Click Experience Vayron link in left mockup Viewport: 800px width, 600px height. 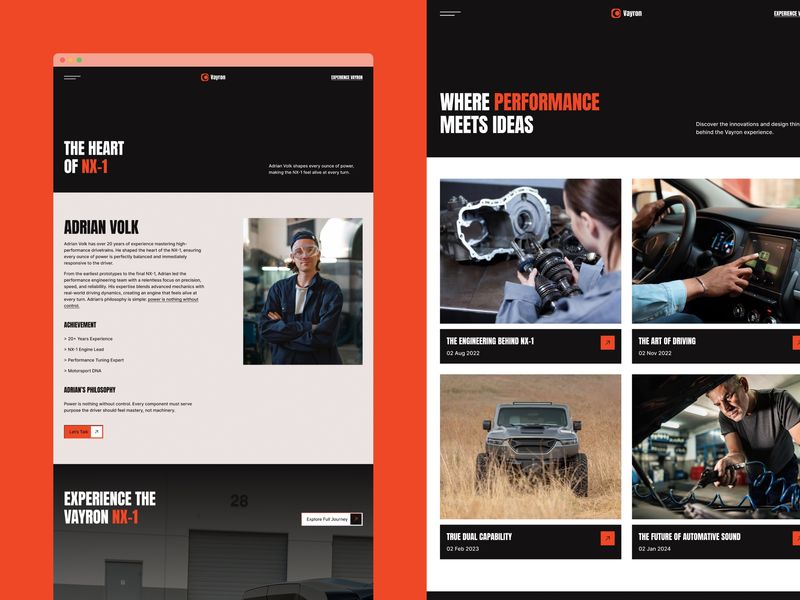pyautogui.click(x=347, y=78)
